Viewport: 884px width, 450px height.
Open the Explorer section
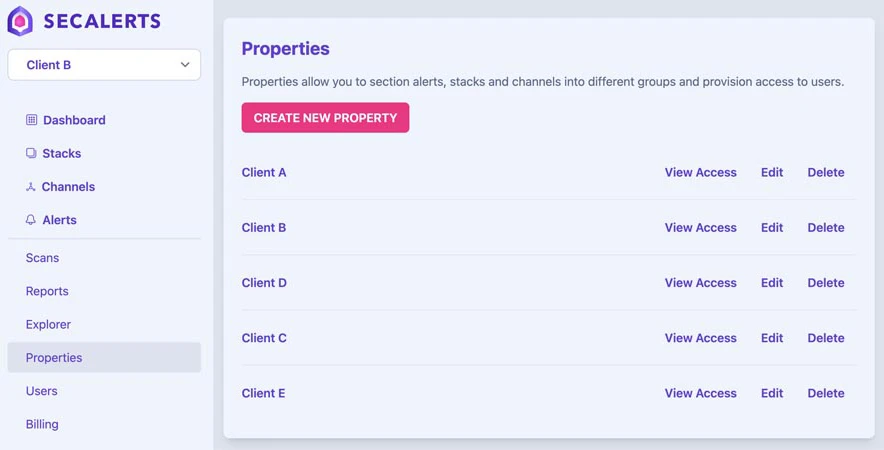[48, 324]
